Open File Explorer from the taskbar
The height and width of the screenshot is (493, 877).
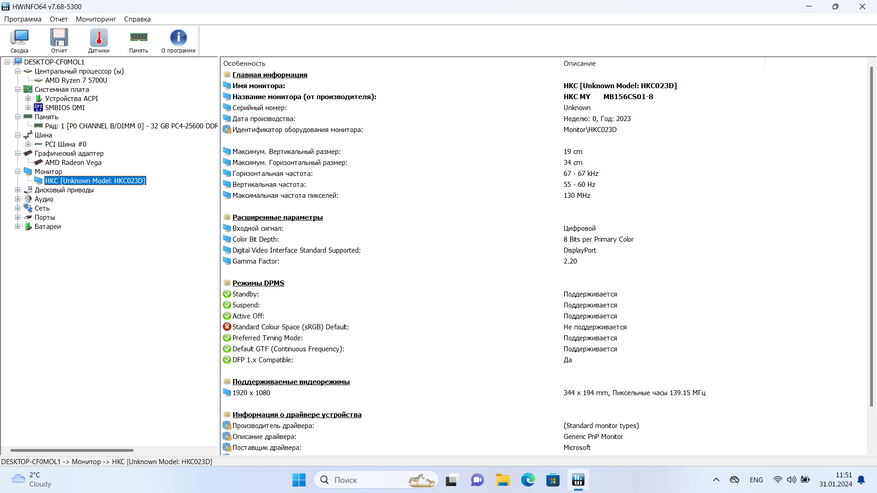pos(502,480)
